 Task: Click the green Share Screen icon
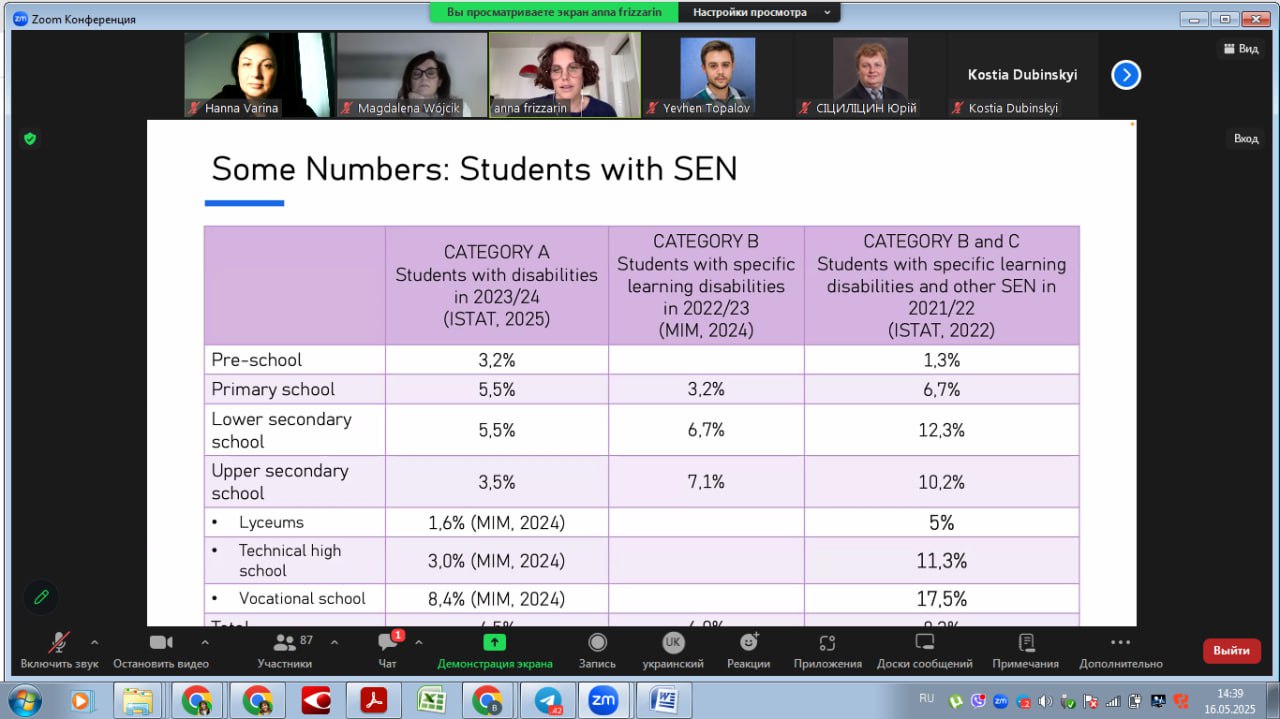[494, 643]
